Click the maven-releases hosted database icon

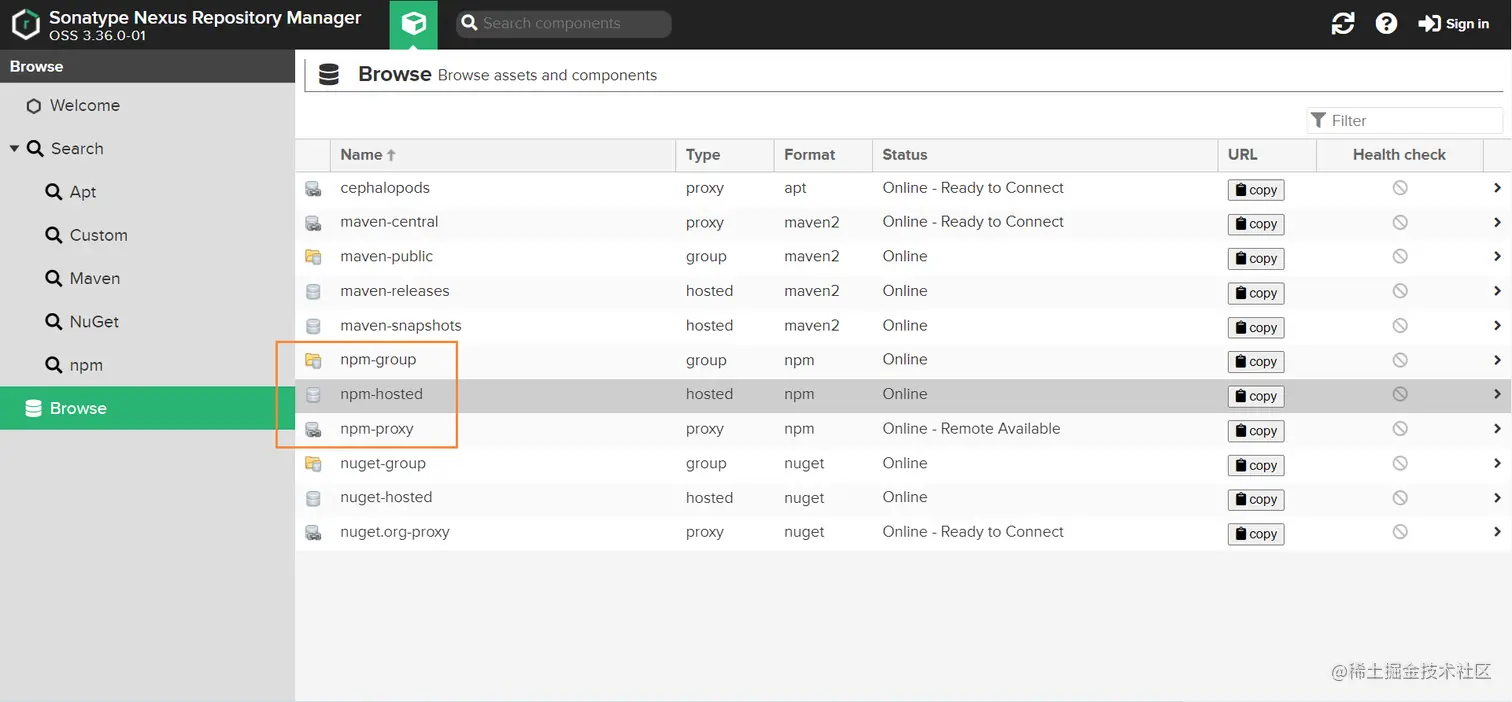tap(313, 292)
